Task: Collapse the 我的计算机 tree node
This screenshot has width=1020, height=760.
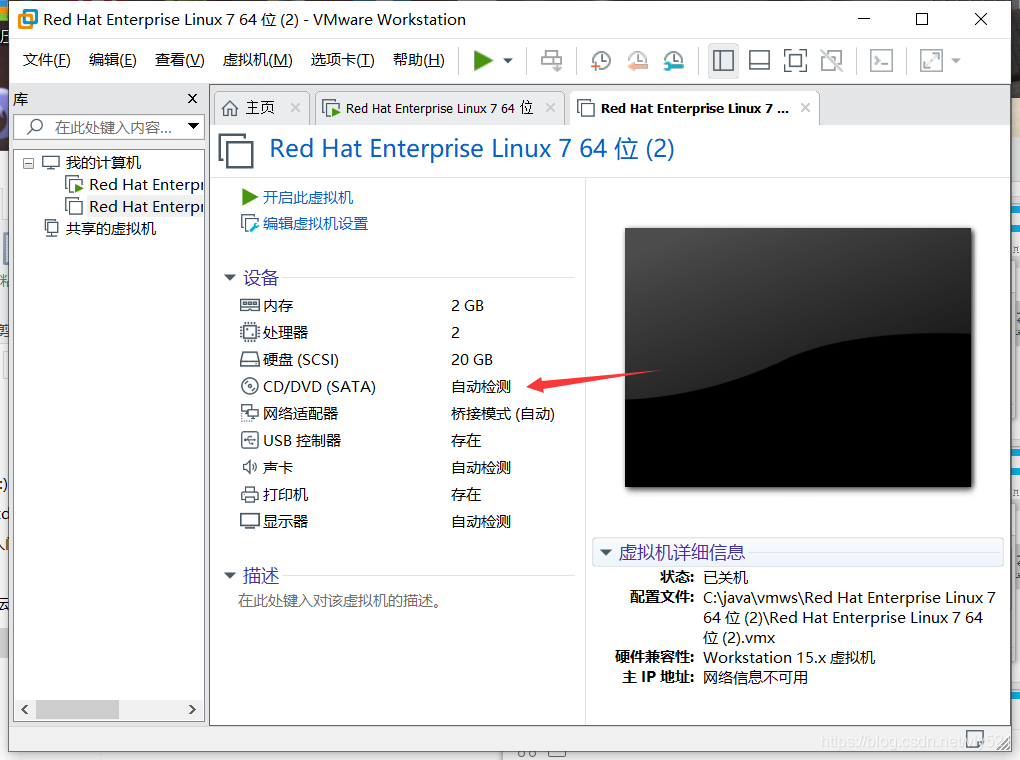Action: (x=28, y=163)
